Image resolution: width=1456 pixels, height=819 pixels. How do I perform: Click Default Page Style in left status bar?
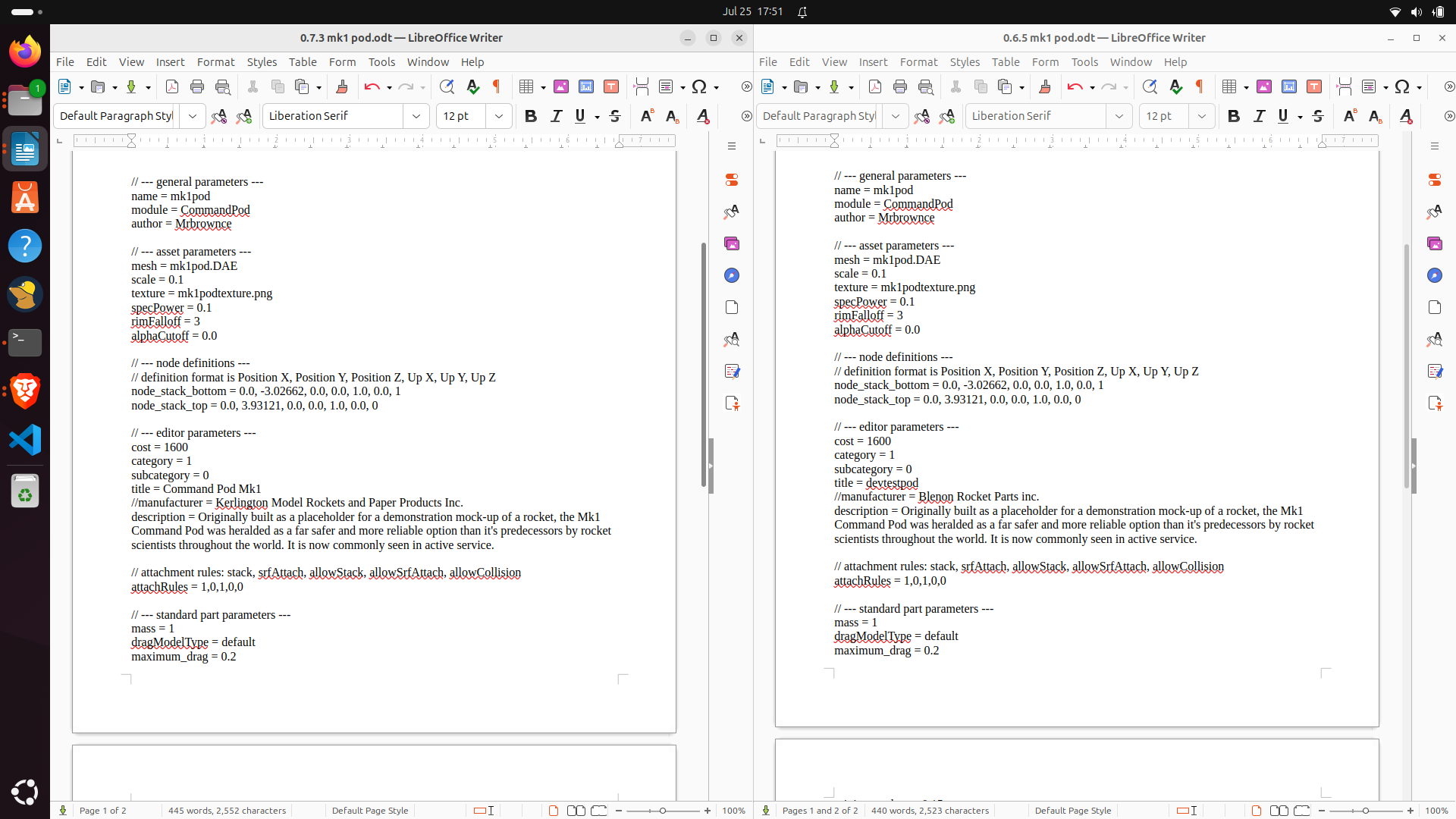(x=370, y=811)
